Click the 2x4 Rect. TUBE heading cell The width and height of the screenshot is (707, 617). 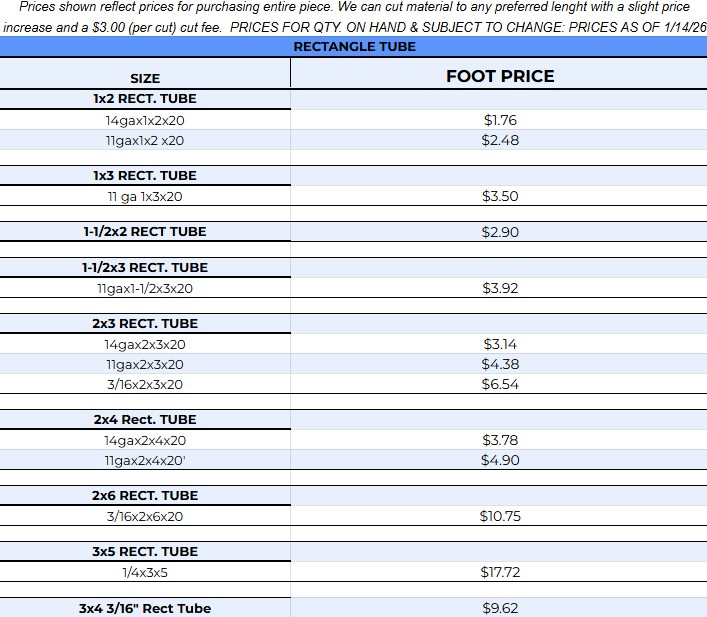pyautogui.click(x=145, y=420)
